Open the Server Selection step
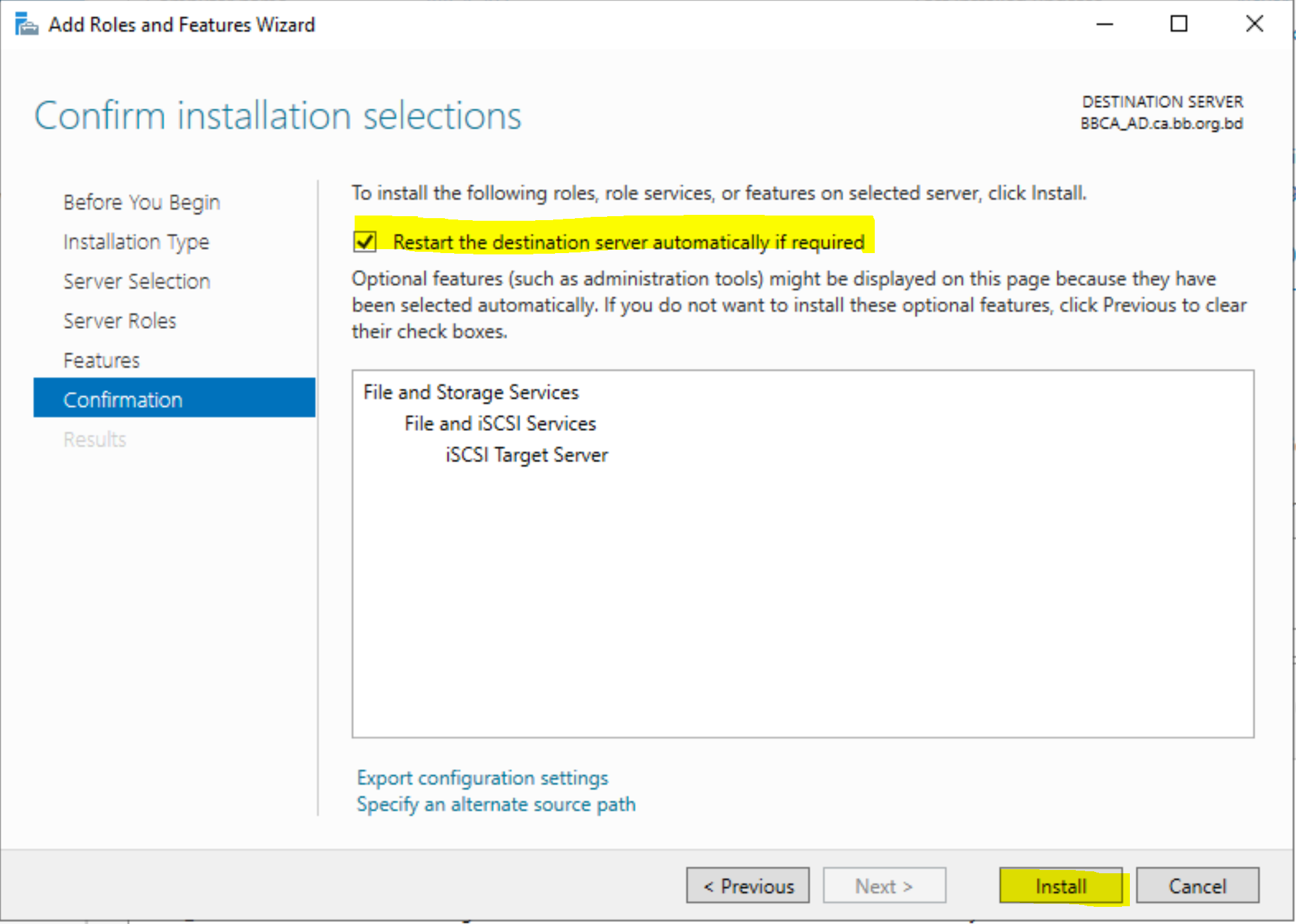1296x924 pixels. [x=136, y=281]
